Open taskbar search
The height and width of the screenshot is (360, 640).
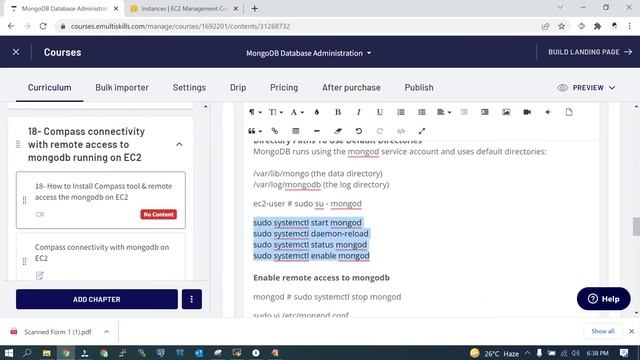pos(27,353)
